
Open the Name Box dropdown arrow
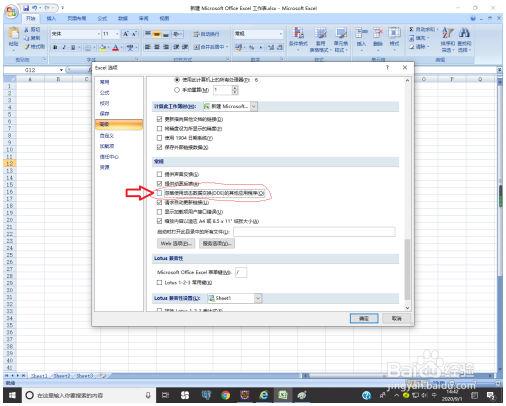point(61,70)
